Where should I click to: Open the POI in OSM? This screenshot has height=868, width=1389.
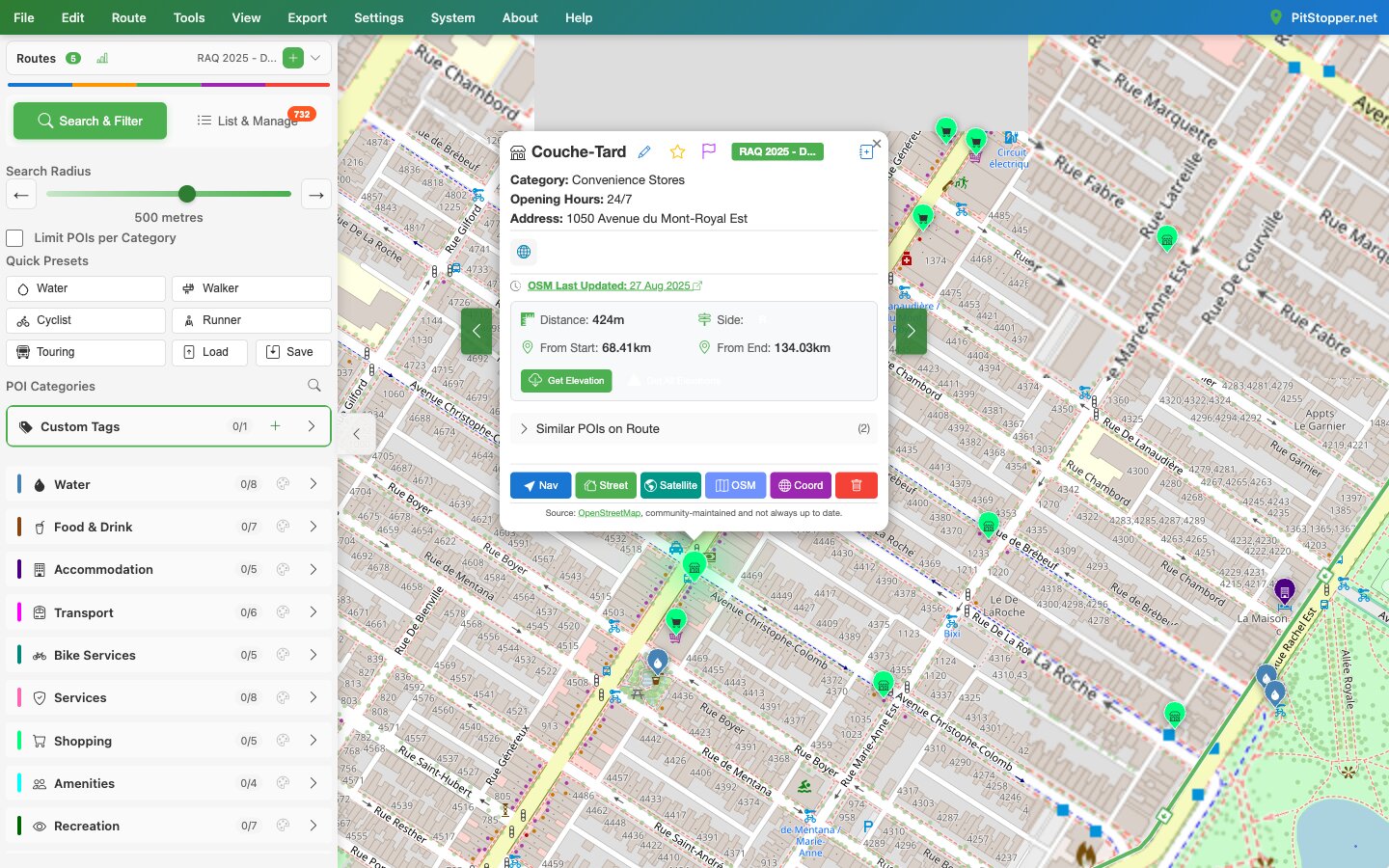[736, 485]
